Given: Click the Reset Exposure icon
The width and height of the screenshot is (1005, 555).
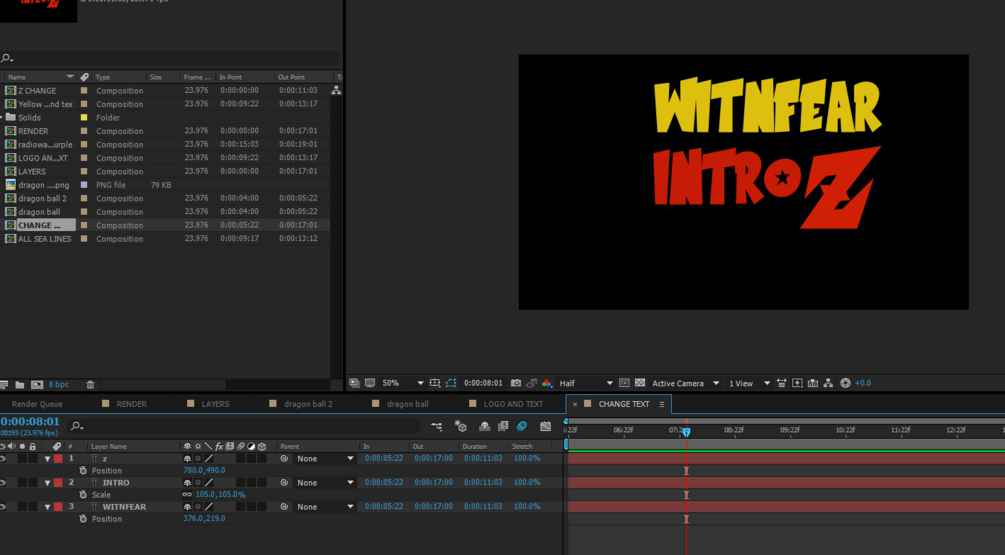Looking at the screenshot, I should pyautogui.click(x=845, y=383).
